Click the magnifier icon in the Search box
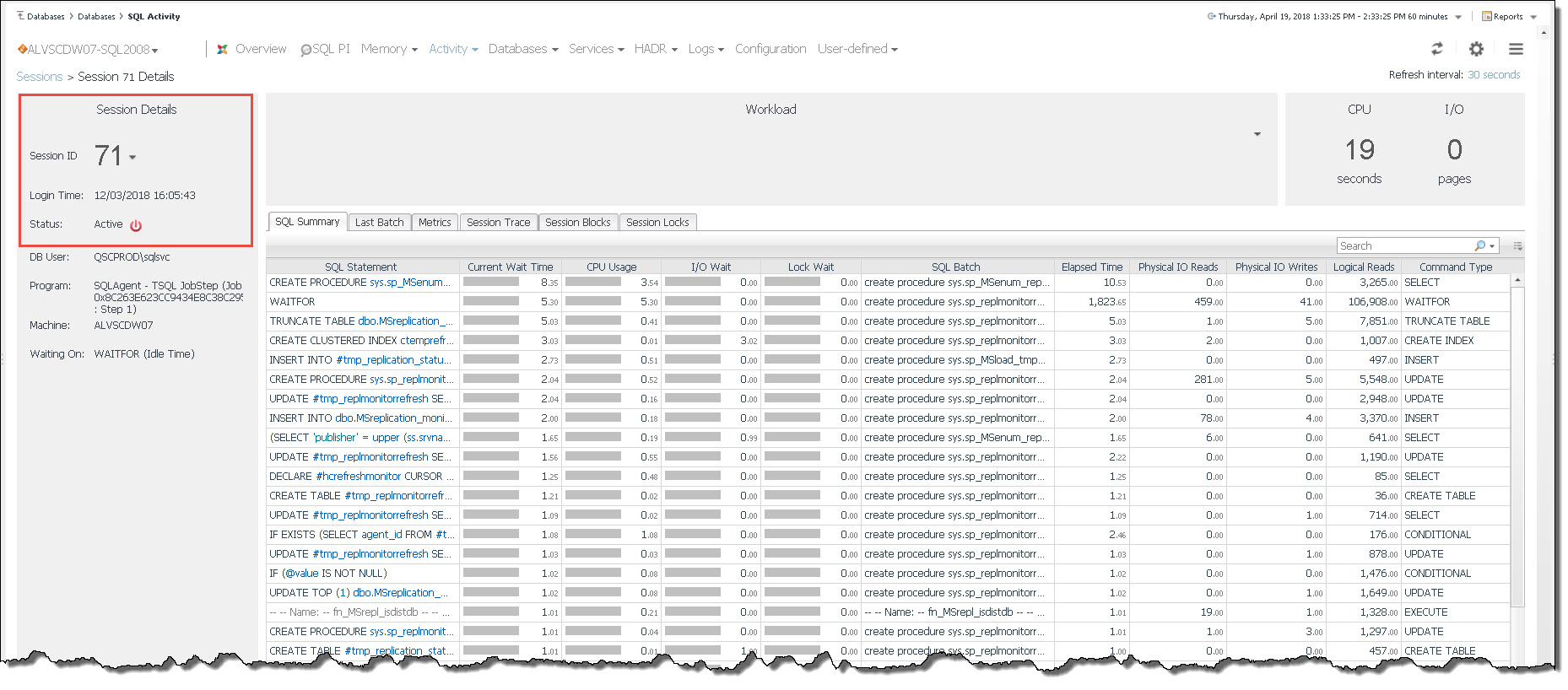This screenshot has width=1568, height=690. [x=1480, y=246]
